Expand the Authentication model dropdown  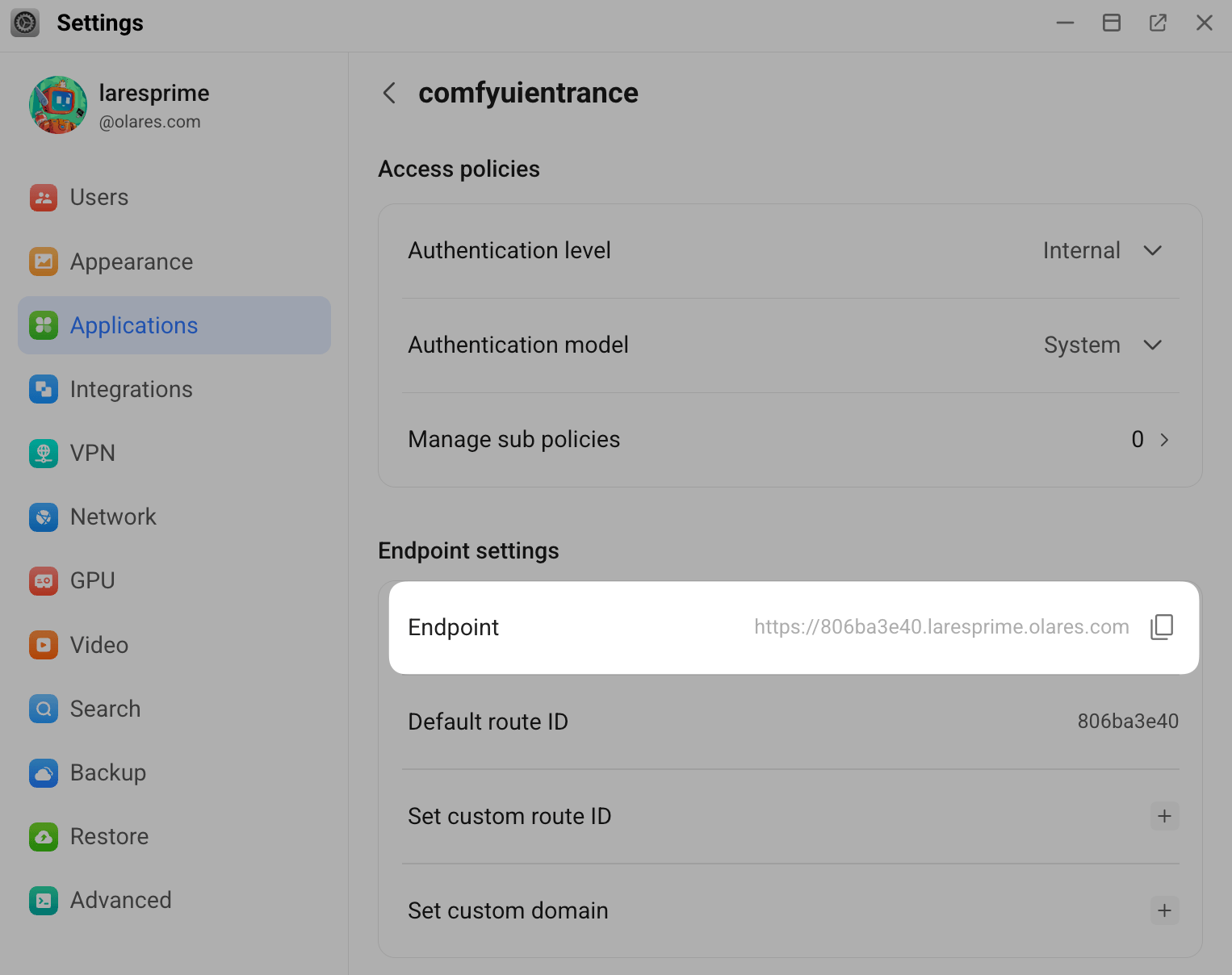[x=1153, y=345]
